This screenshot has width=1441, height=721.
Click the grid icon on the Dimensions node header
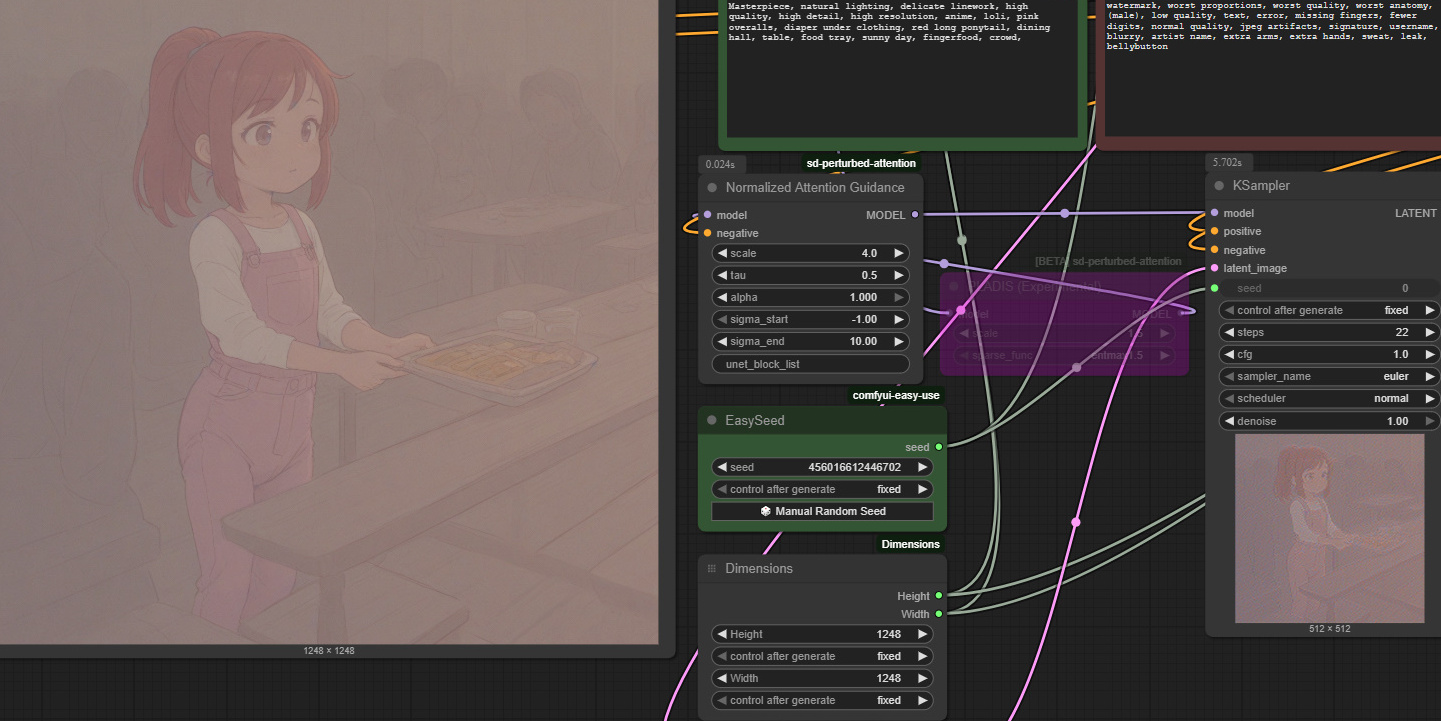pos(712,568)
